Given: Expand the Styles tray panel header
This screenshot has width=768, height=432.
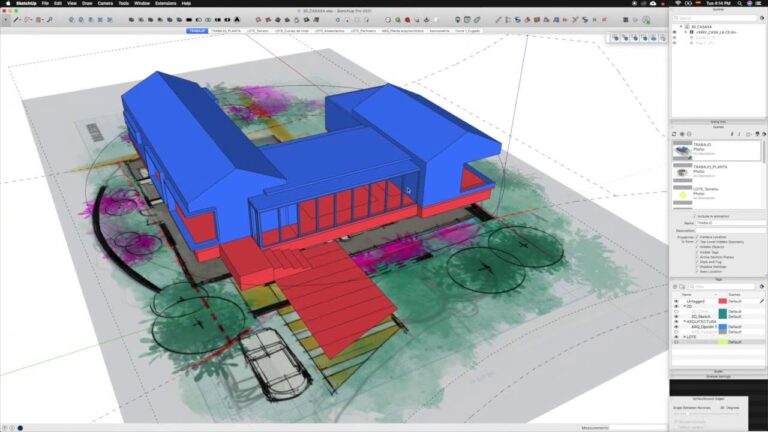Looking at the screenshot, I should pyautogui.click(x=718, y=371).
